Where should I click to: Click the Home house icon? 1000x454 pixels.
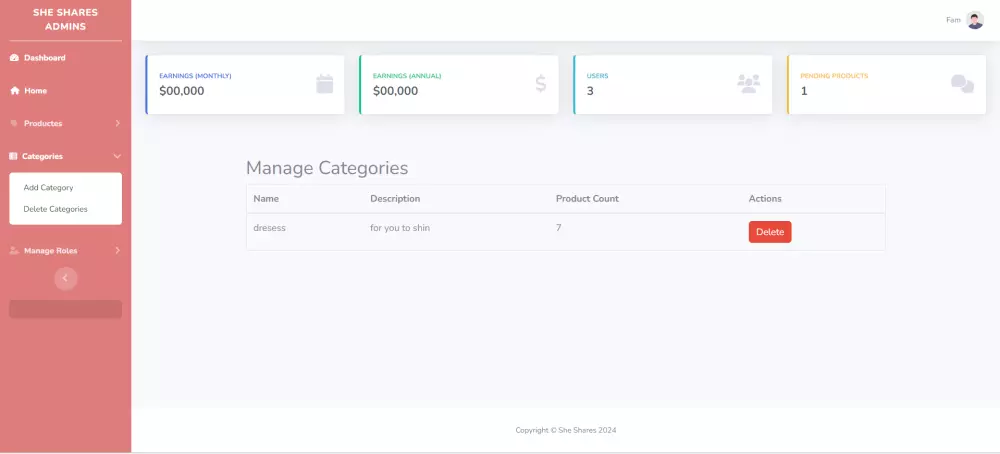(x=15, y=91)
